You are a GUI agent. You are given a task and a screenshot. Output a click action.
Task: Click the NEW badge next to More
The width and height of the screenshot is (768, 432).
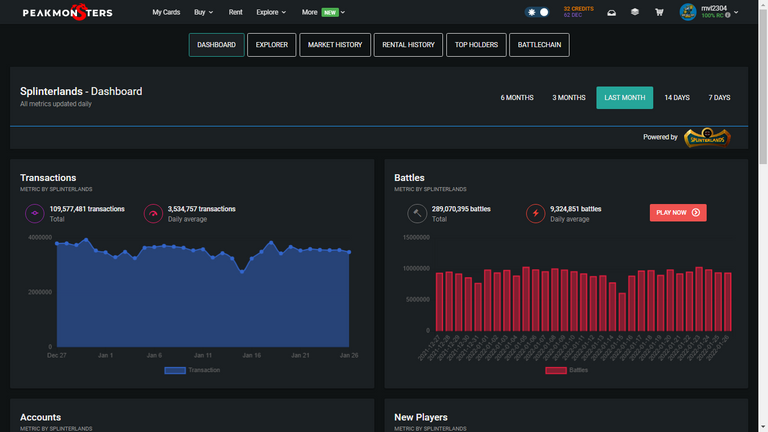pos(330,12)
